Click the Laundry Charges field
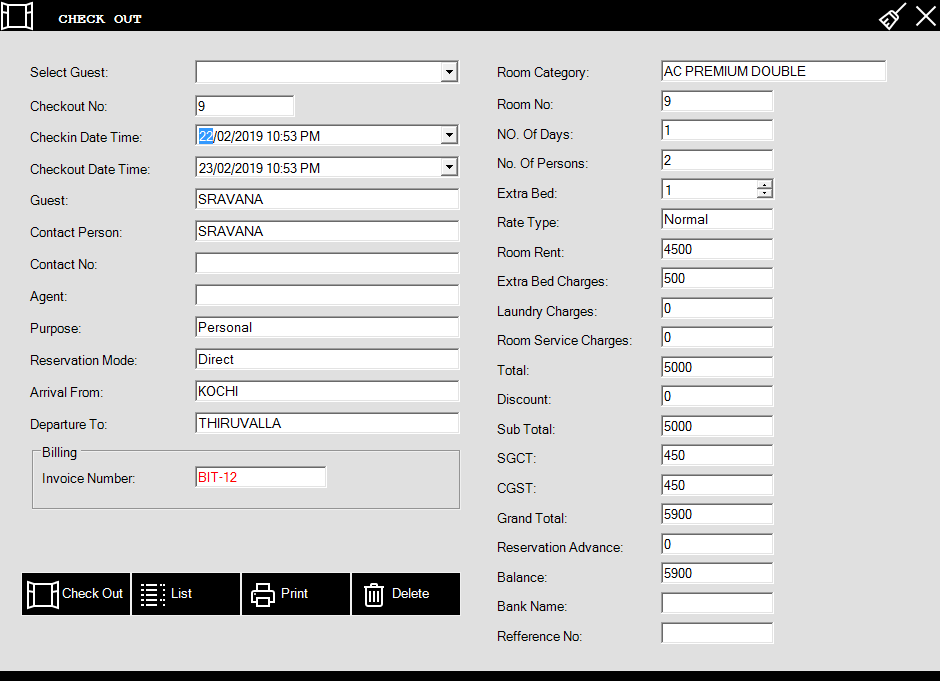The height and width of the screenshot is (681, 940). pos(717,309)
